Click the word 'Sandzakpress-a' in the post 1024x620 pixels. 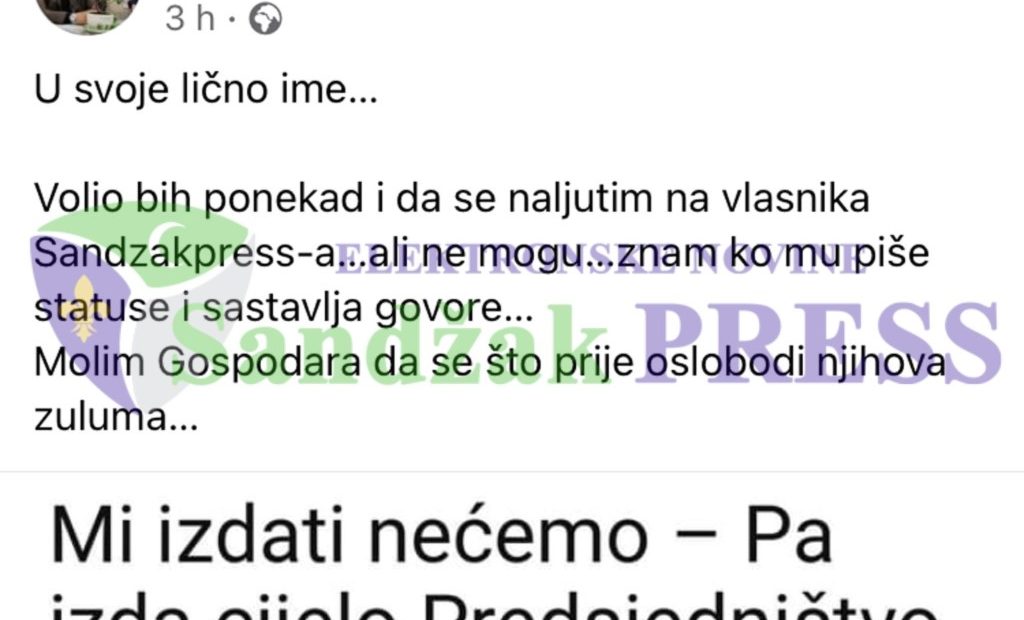pyautogui.click(x=185, y=253)
